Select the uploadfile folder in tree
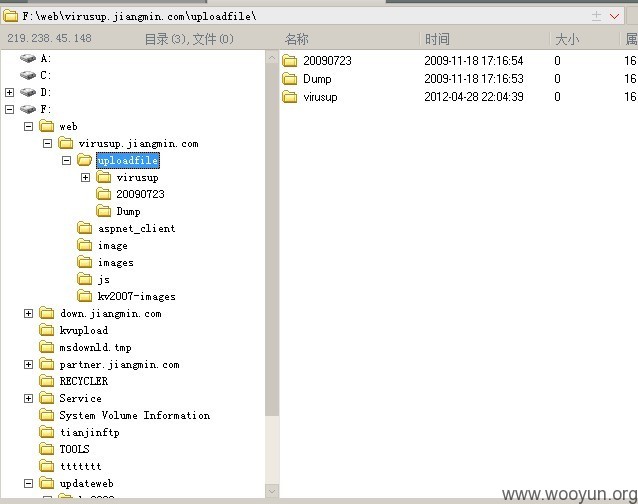 tap(128, 160)
